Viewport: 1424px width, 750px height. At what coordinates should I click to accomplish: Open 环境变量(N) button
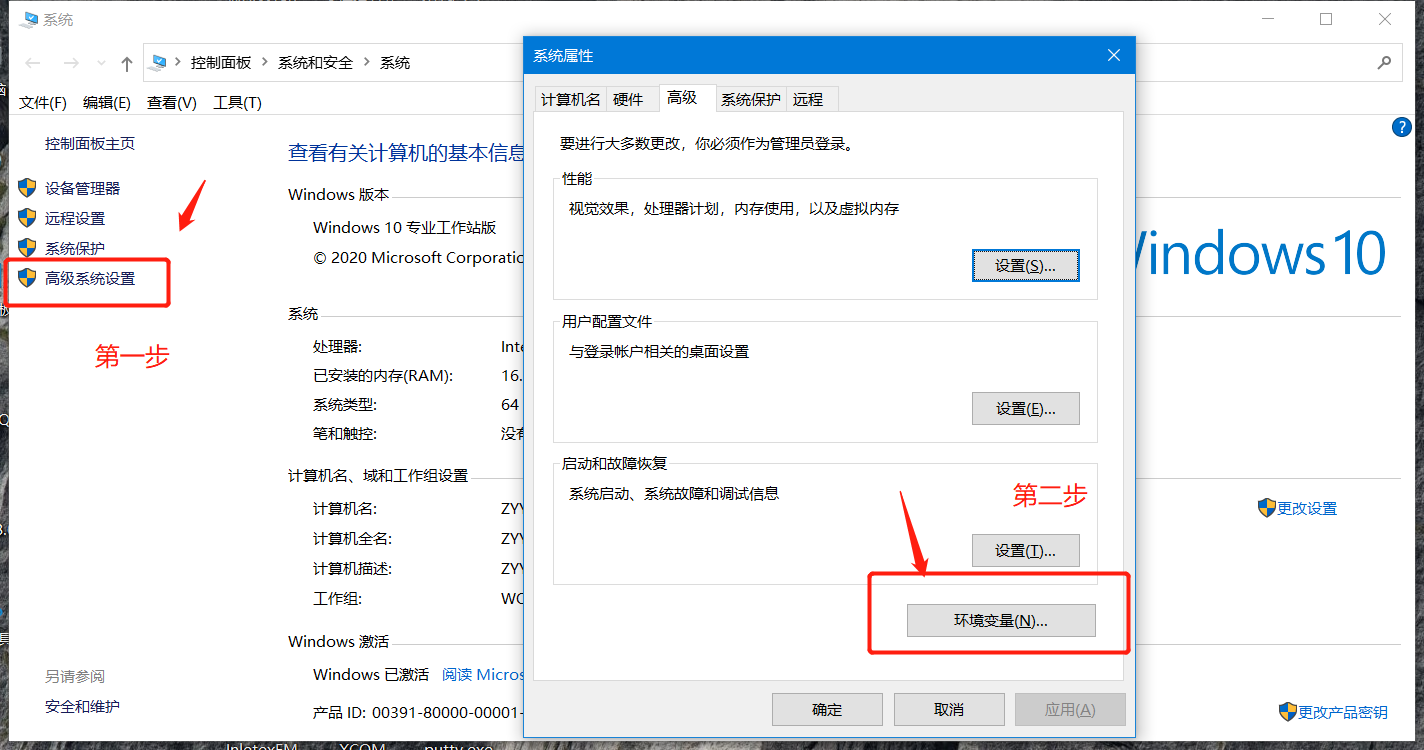[1001, 620]
